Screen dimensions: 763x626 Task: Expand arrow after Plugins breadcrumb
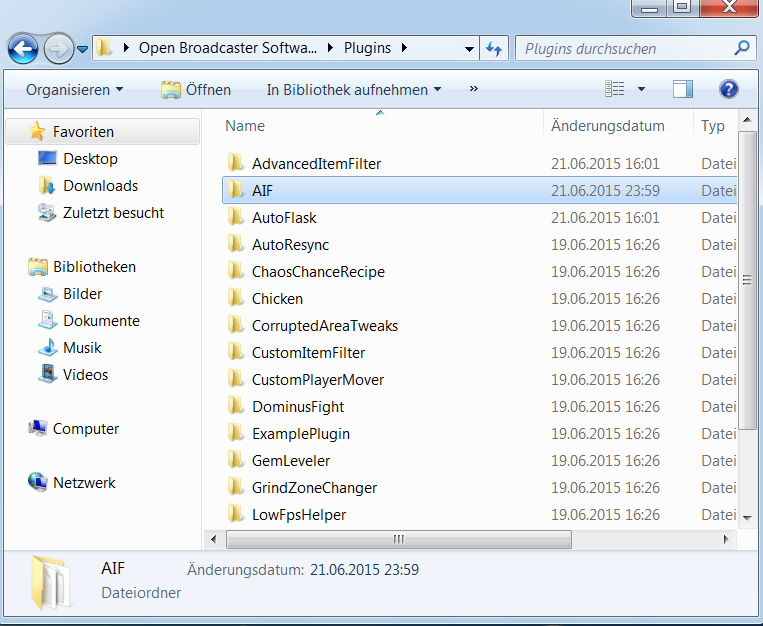[404, 48]
